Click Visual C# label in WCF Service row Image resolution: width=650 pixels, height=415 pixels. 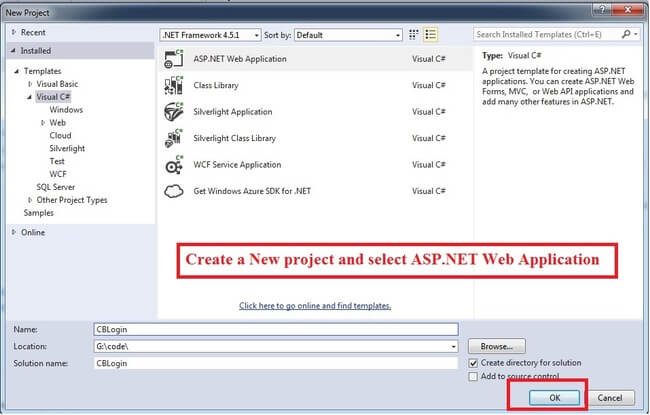429,165
